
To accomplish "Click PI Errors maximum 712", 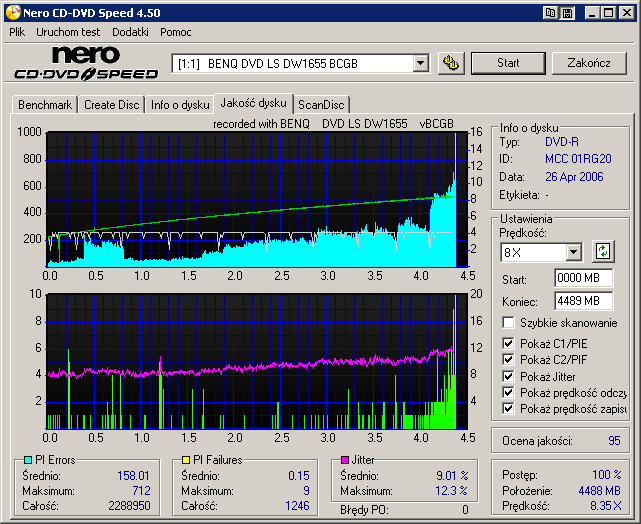I will pyautogui.click(x=141, y=491).
